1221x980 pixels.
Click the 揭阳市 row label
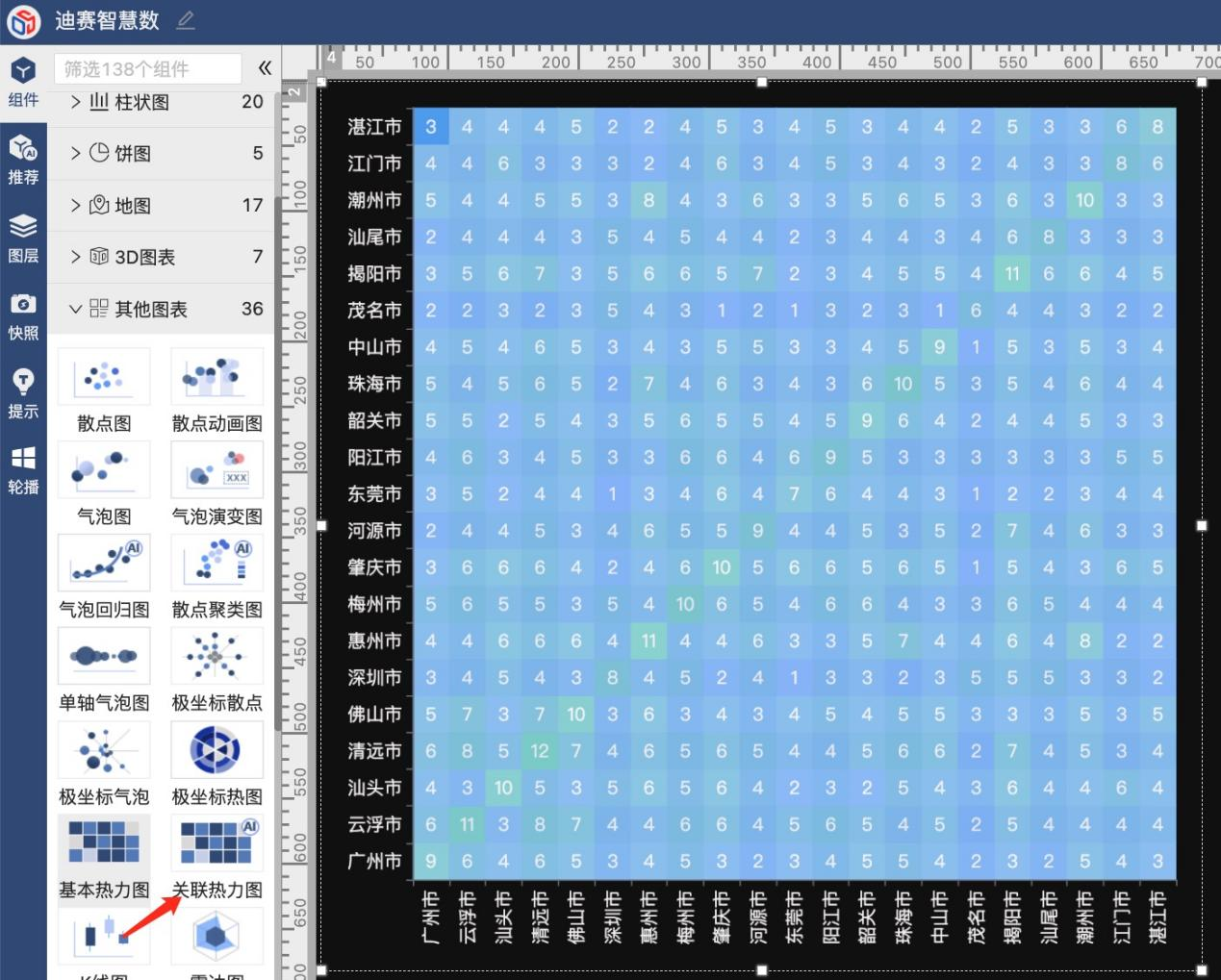click(374, 274)
